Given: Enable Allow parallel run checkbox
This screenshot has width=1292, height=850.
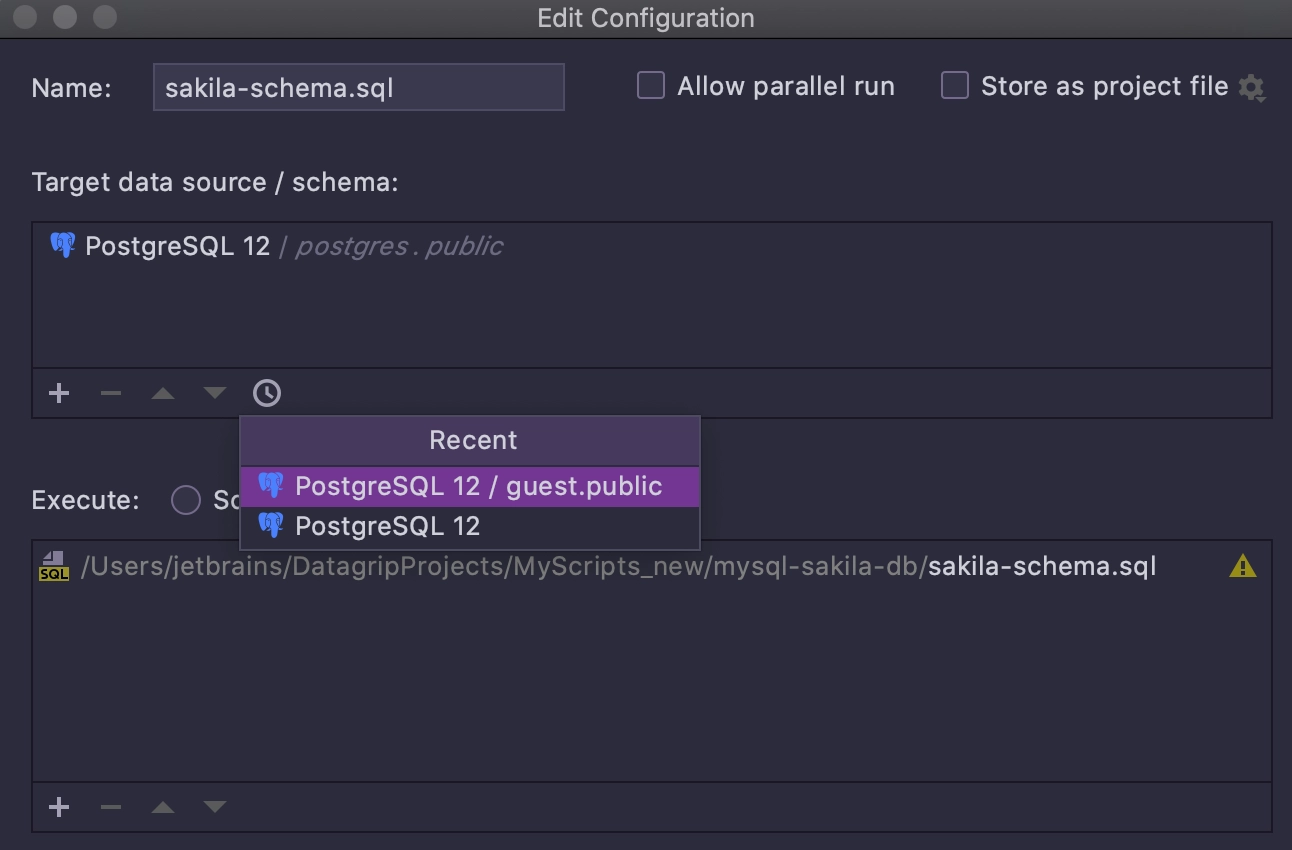Looking at the screenshot, I should (x=651, y=86).
